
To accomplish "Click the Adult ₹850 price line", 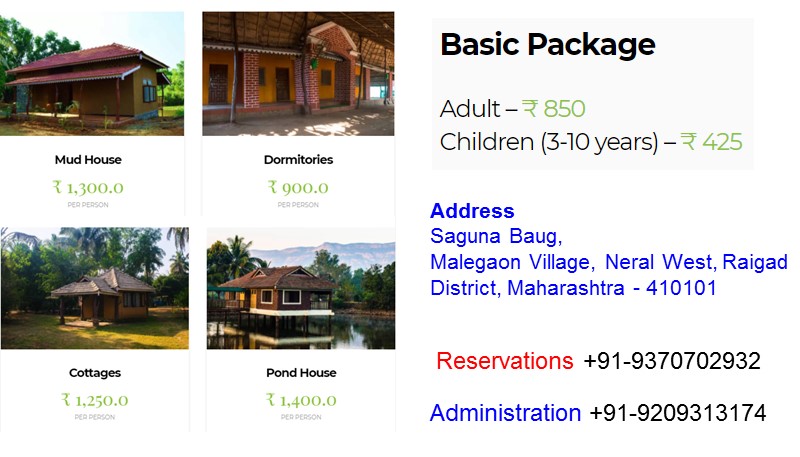I will click(513, 109).
